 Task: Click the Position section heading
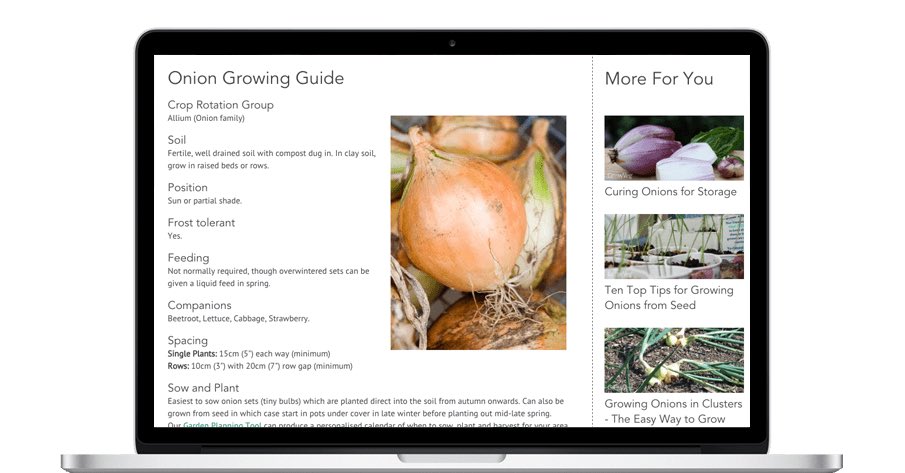pyautogui.click(x=188, y=187)
